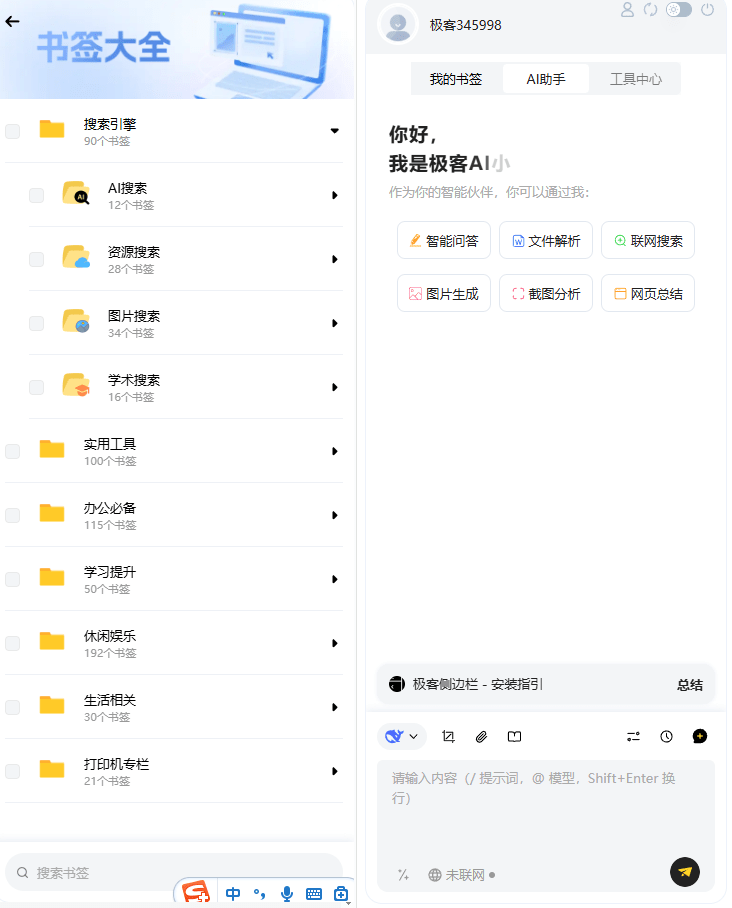Image resolution: width=732 pixels, height=908 pixels.
Task: Click the power logout icon
Action: tap(707, 9)
